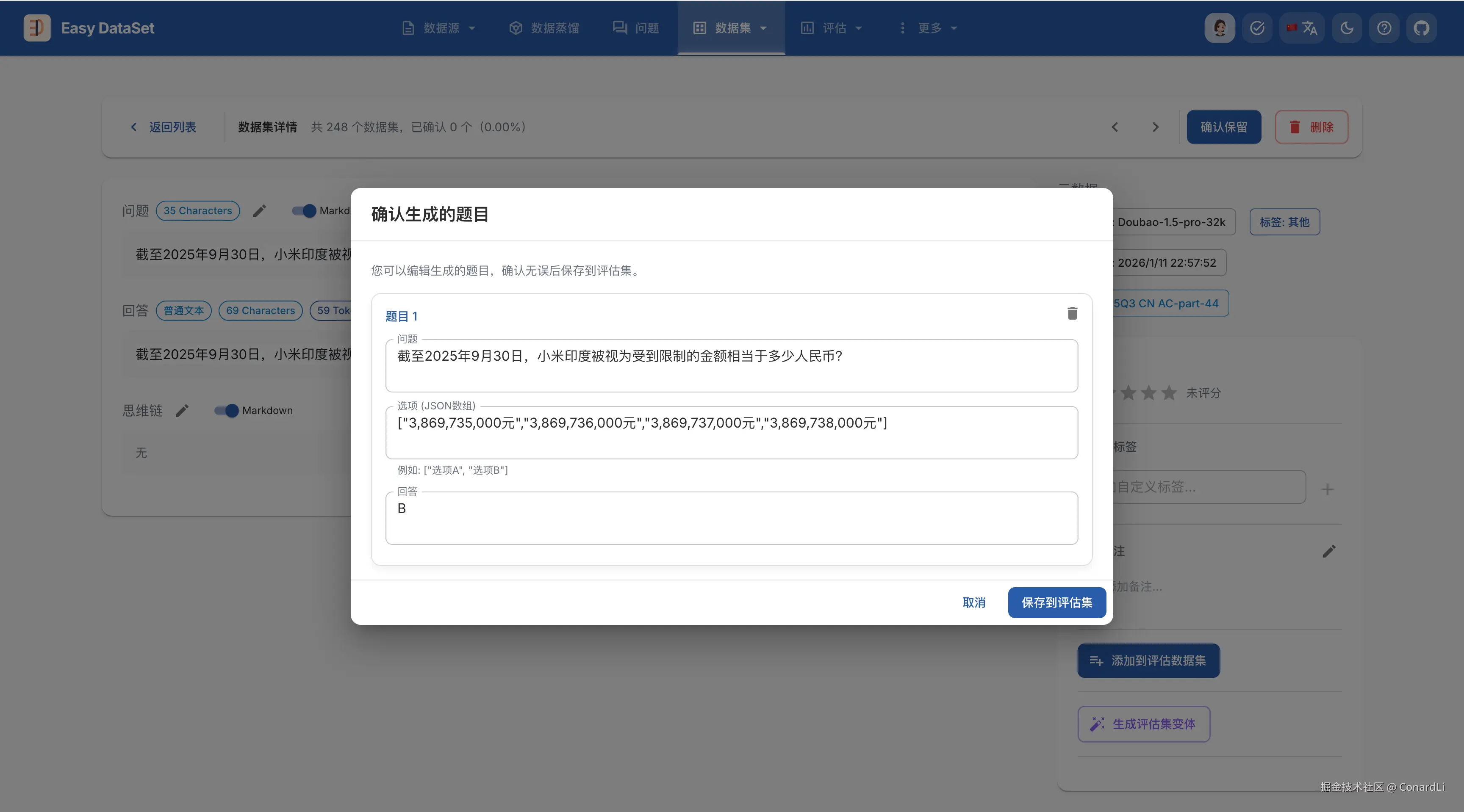Switch to dark mode via moon icon

pyautogui.click(x=1346, y=28)
